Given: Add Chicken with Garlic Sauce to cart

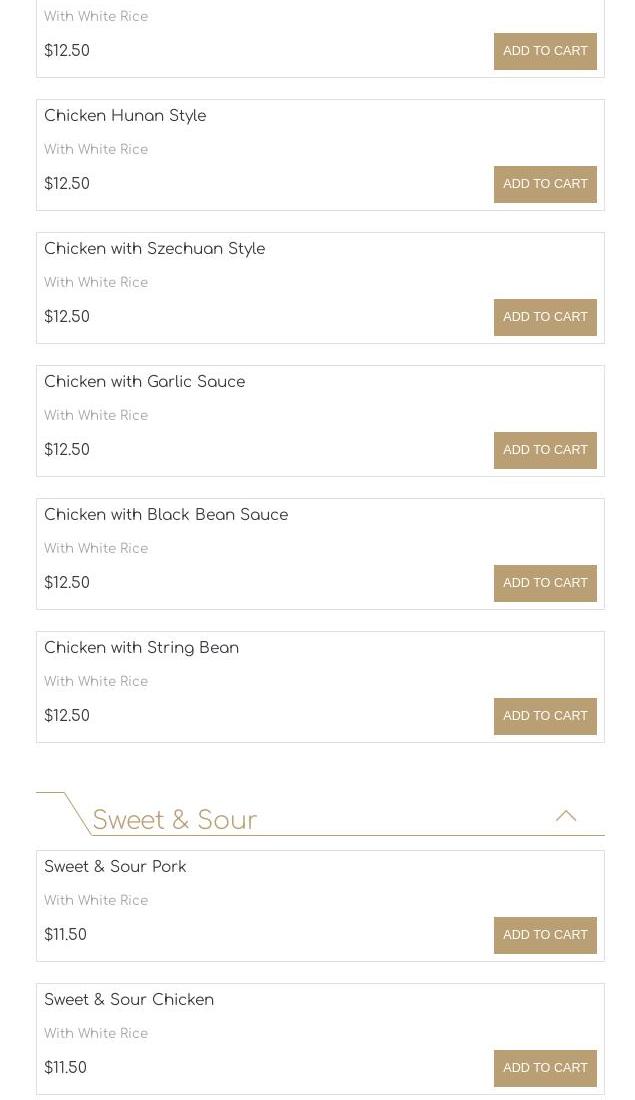Looking at the screenshot, I should pyautogui.click(x=545, y=450).
